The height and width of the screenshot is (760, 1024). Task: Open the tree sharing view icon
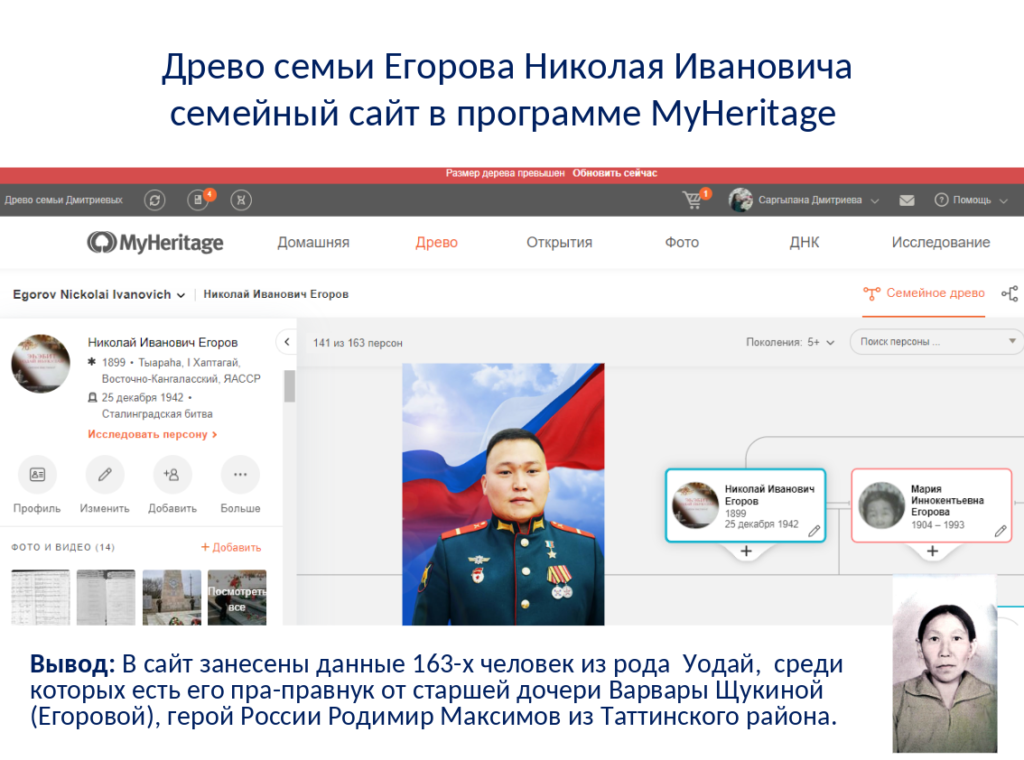point(1010,294)
